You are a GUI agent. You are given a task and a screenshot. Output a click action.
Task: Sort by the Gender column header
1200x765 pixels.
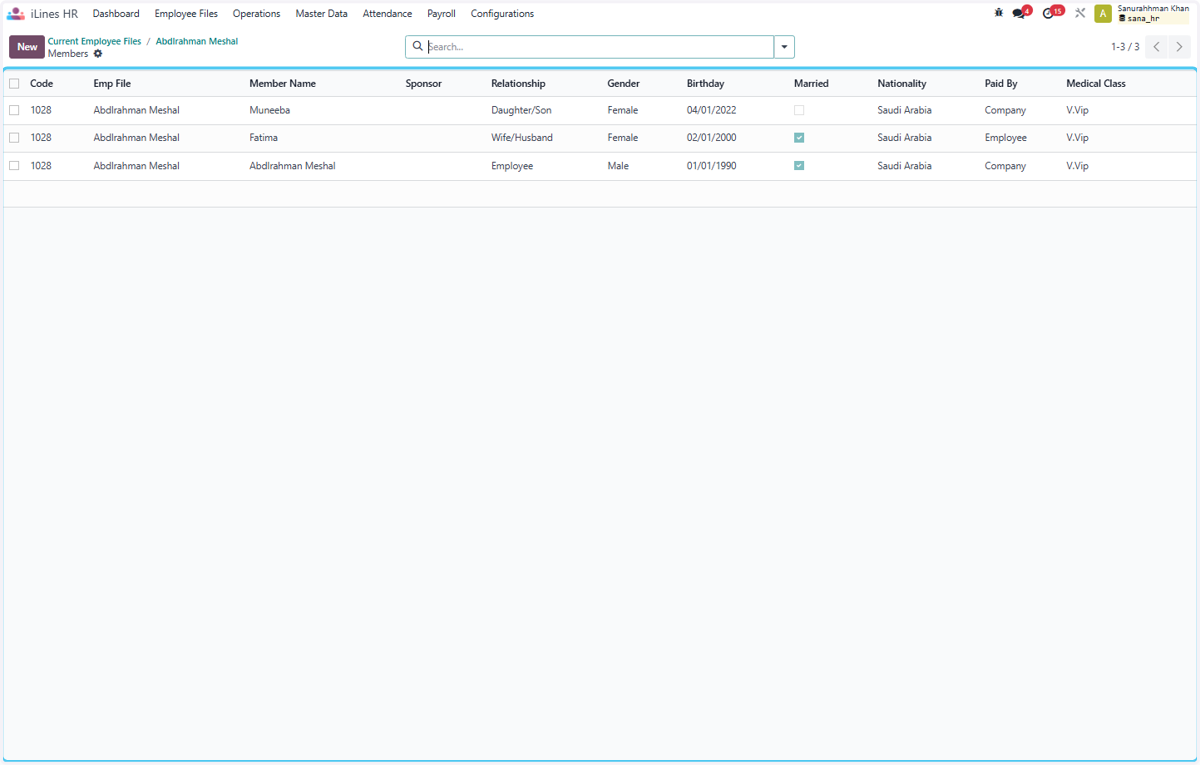(623, 84)
